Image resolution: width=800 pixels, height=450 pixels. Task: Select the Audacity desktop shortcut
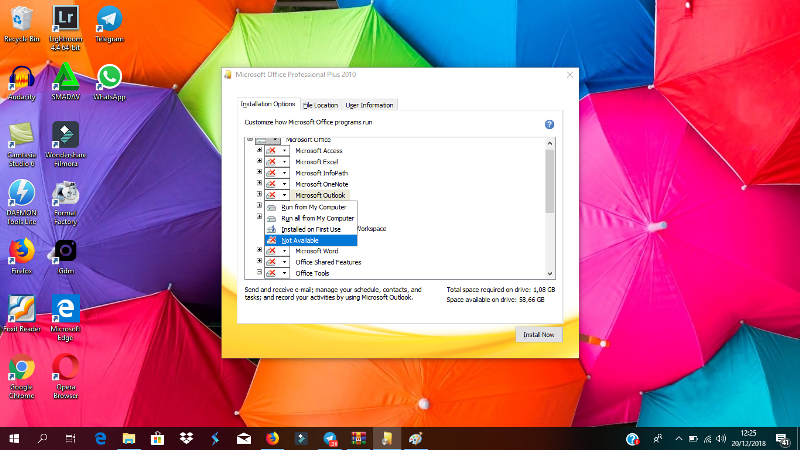21,83
